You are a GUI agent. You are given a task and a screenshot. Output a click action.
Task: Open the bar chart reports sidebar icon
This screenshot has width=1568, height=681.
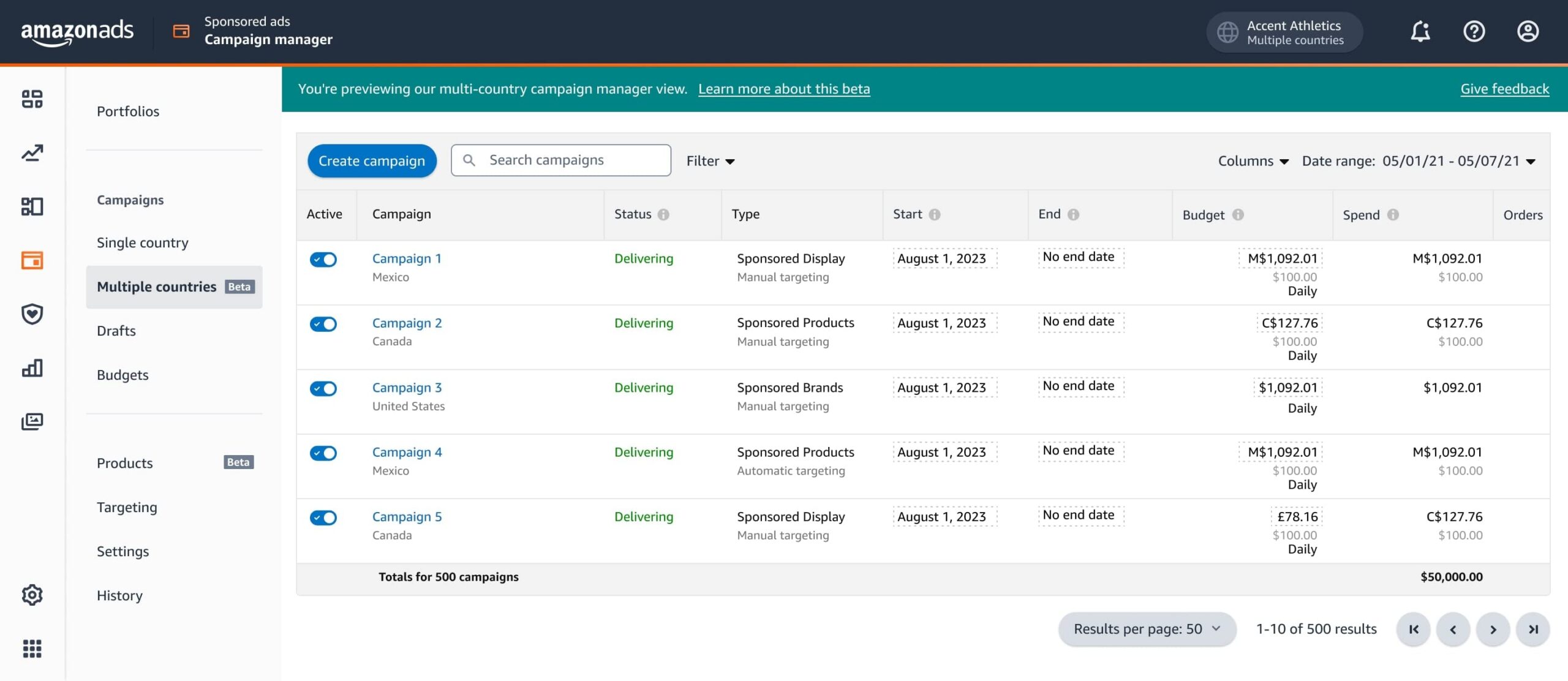[32, 368]
